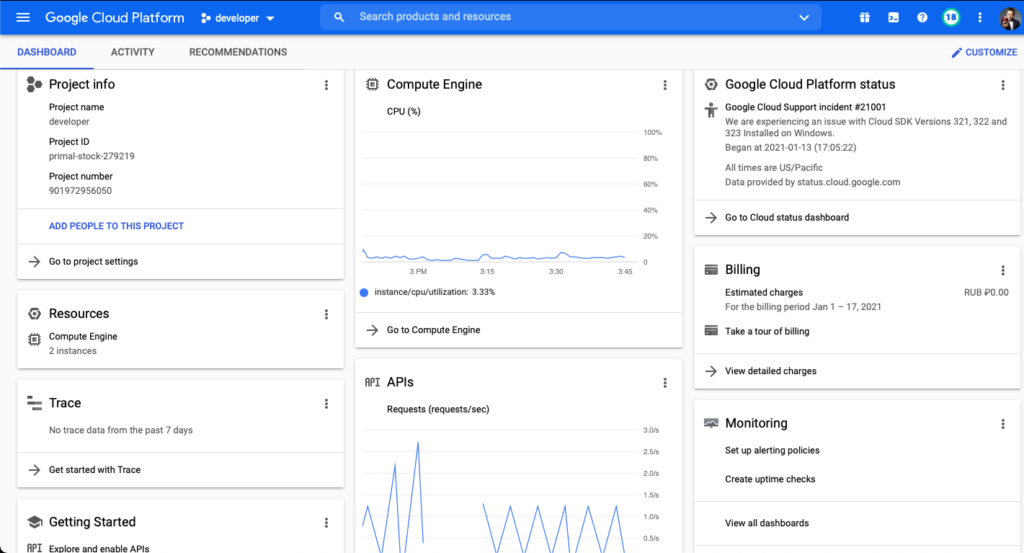Screen dimensions: 1024x553
Task: Open the developer project selector dropdown
Action: point(238,18)
